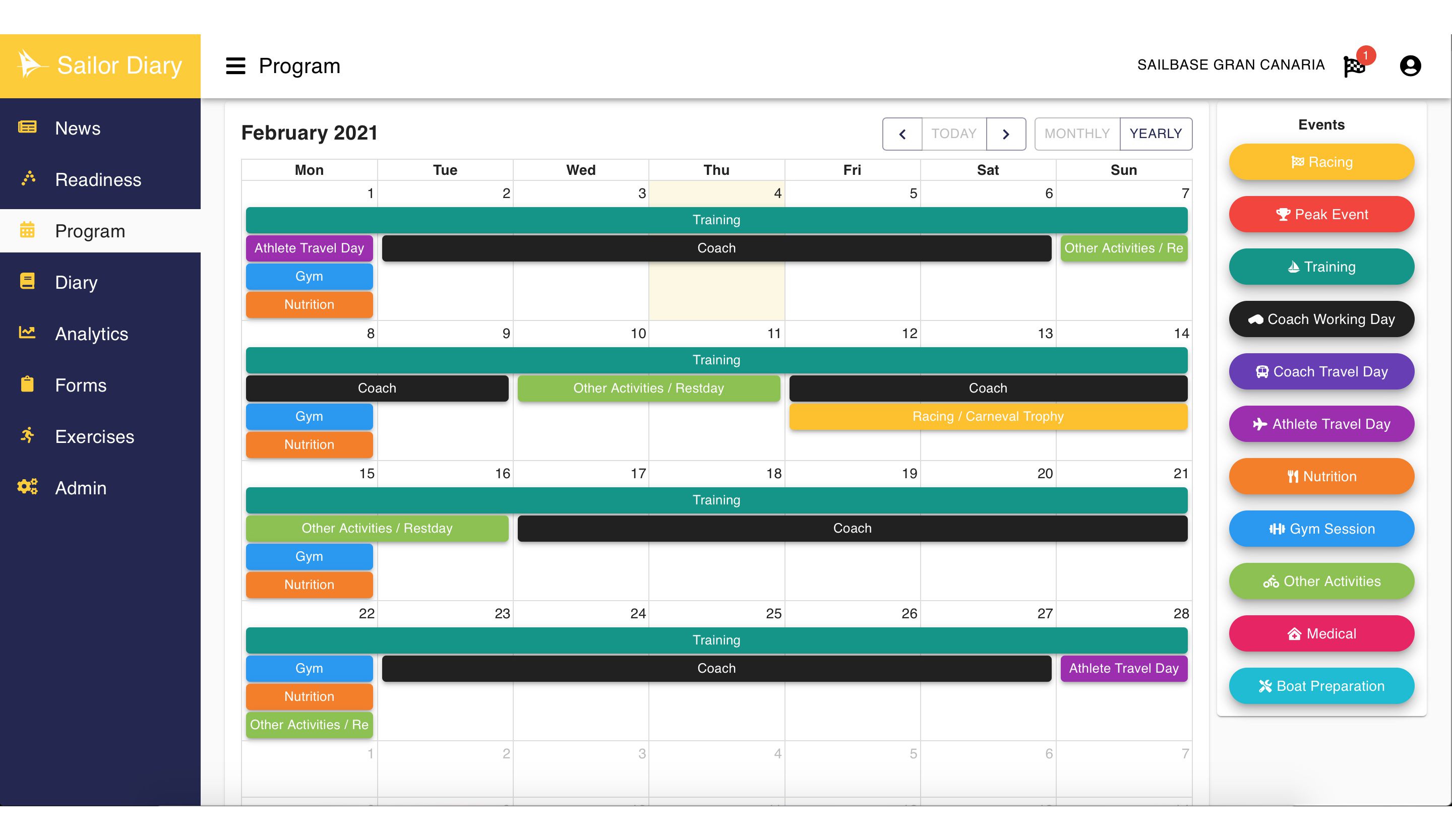This screenshot has width=1452, height=840.
Task: Click the Exercises runner sidebar icon
Action: click(x=27, y=435)
